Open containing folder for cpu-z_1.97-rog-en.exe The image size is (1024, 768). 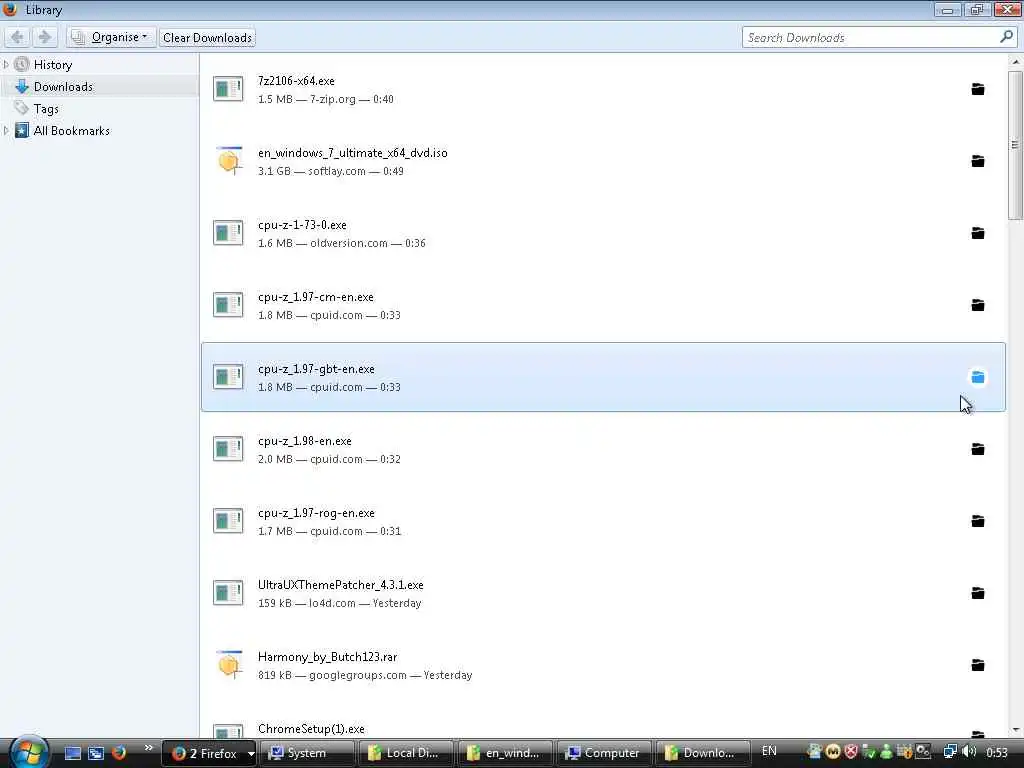point(978,521)
